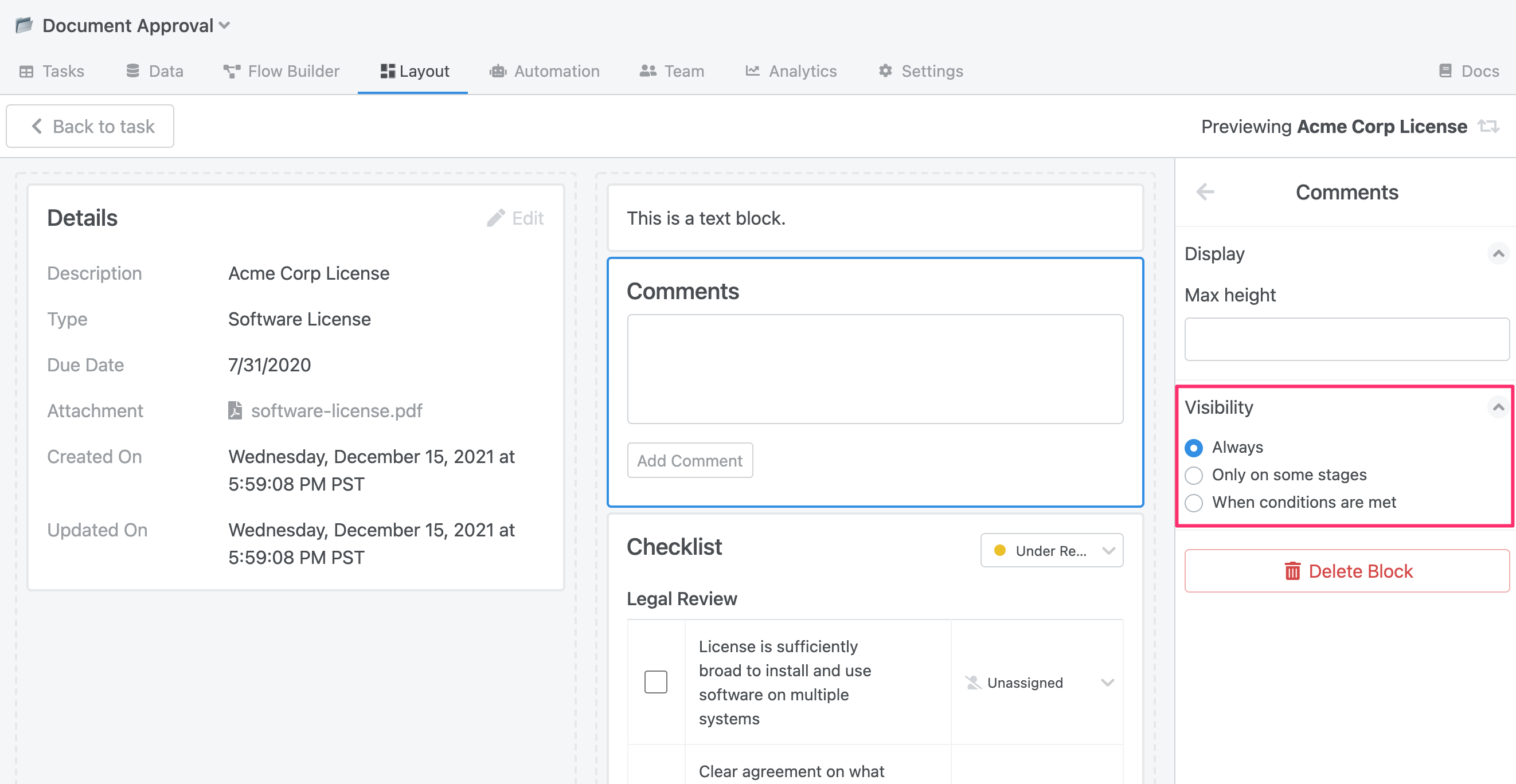Open the Automation tab

(544, 71)
